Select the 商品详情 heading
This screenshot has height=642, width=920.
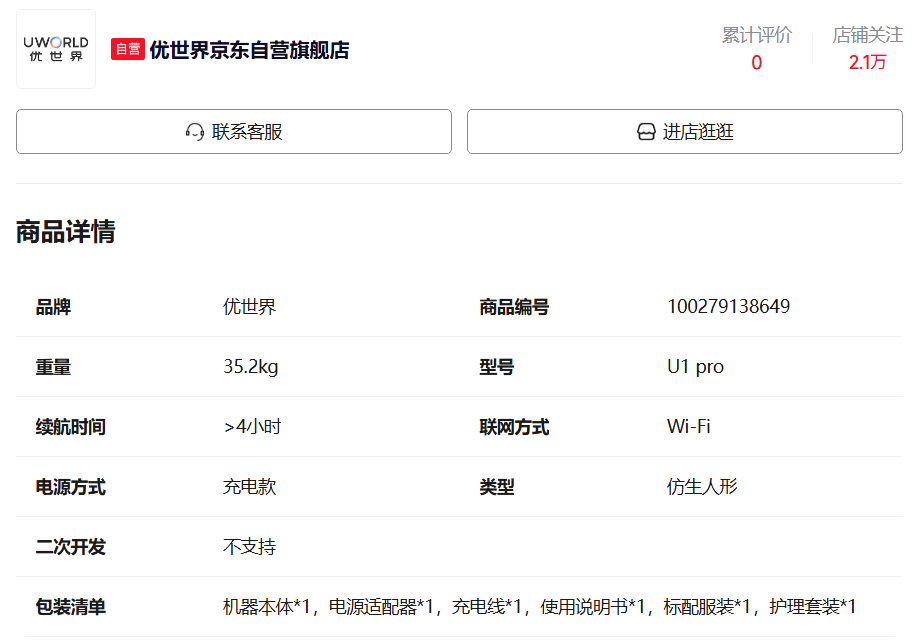66,231
